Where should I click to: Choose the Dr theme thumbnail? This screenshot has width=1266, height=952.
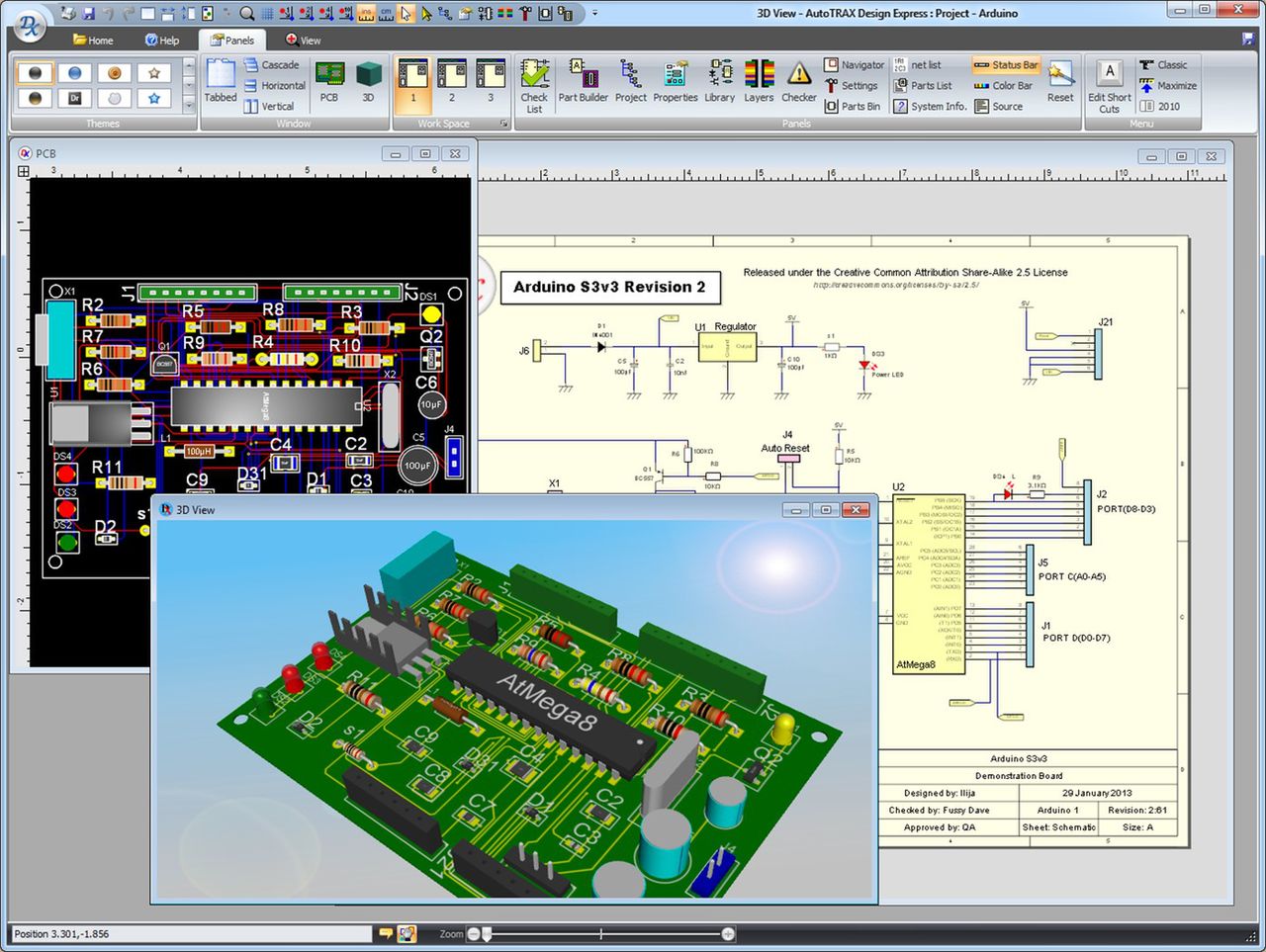click(74, 98)
